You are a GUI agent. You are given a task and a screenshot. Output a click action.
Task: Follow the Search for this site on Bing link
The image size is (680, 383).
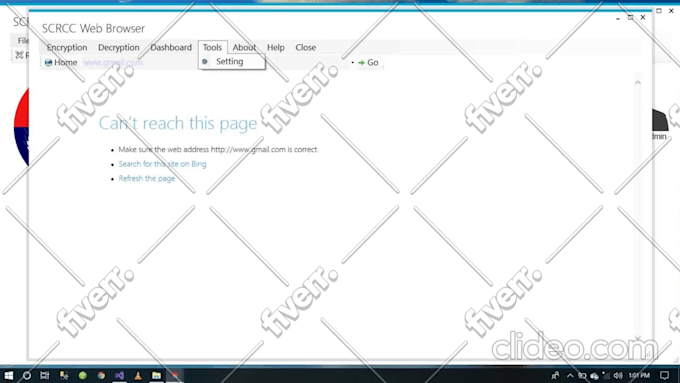pyautogui.click(x=163, y=164)
